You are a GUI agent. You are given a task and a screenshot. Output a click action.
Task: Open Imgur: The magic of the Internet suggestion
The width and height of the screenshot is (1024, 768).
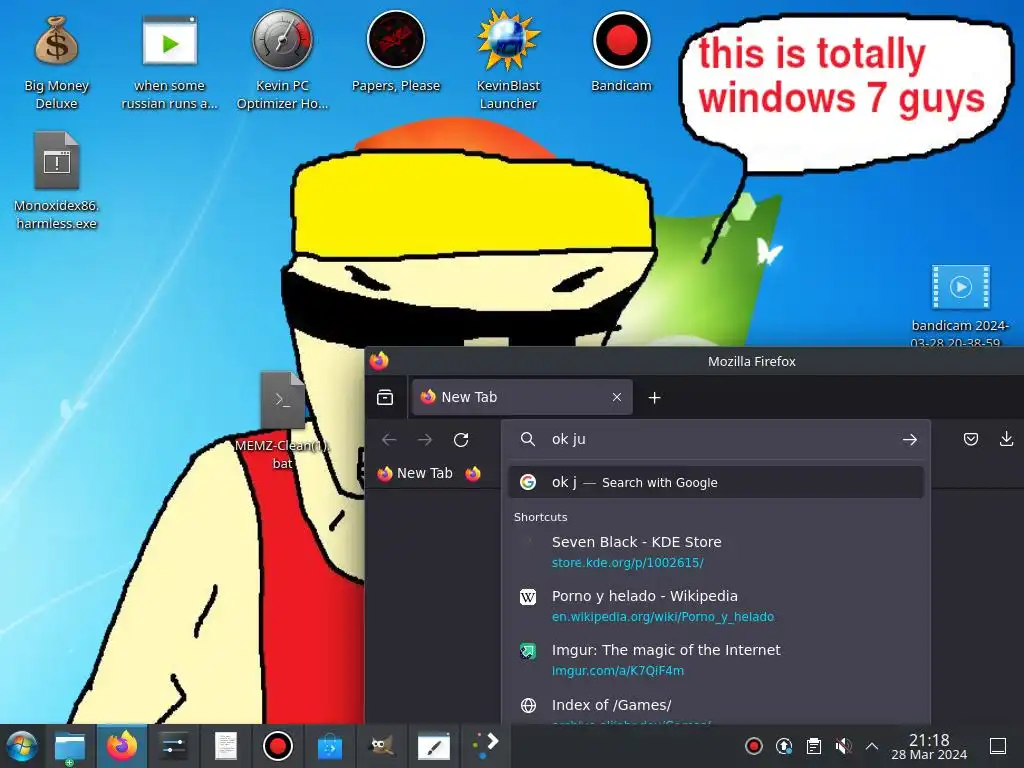click(716, 660)
